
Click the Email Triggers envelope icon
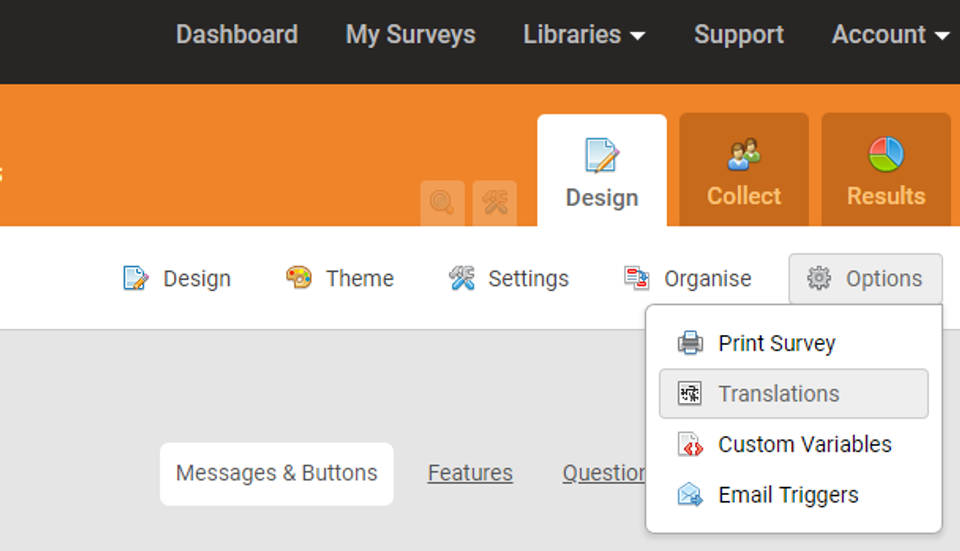tap(690, 495)
